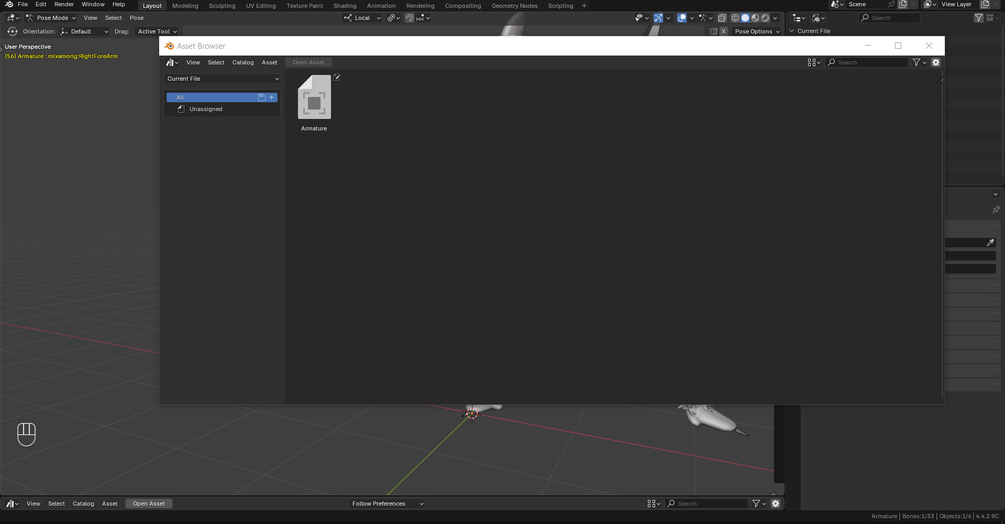Open snapping options dropdown

tap(423, 18)
